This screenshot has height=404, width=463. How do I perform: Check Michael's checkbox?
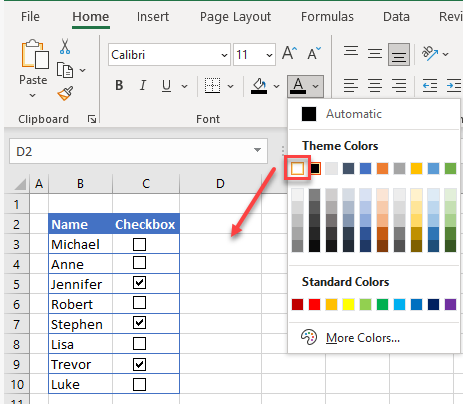(x=139, y=244)
